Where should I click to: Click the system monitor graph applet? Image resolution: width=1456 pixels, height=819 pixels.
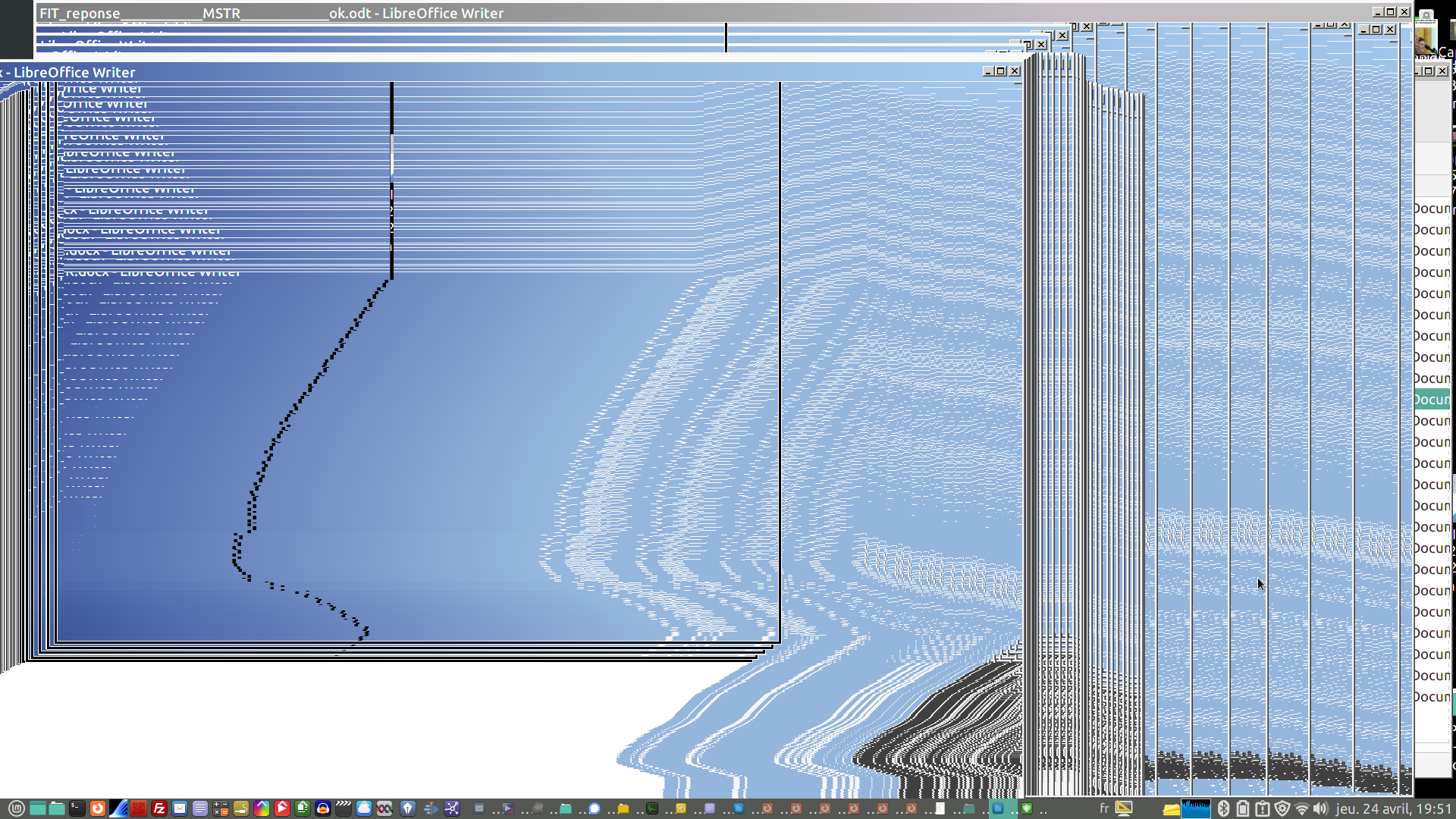click(1196, 808)
